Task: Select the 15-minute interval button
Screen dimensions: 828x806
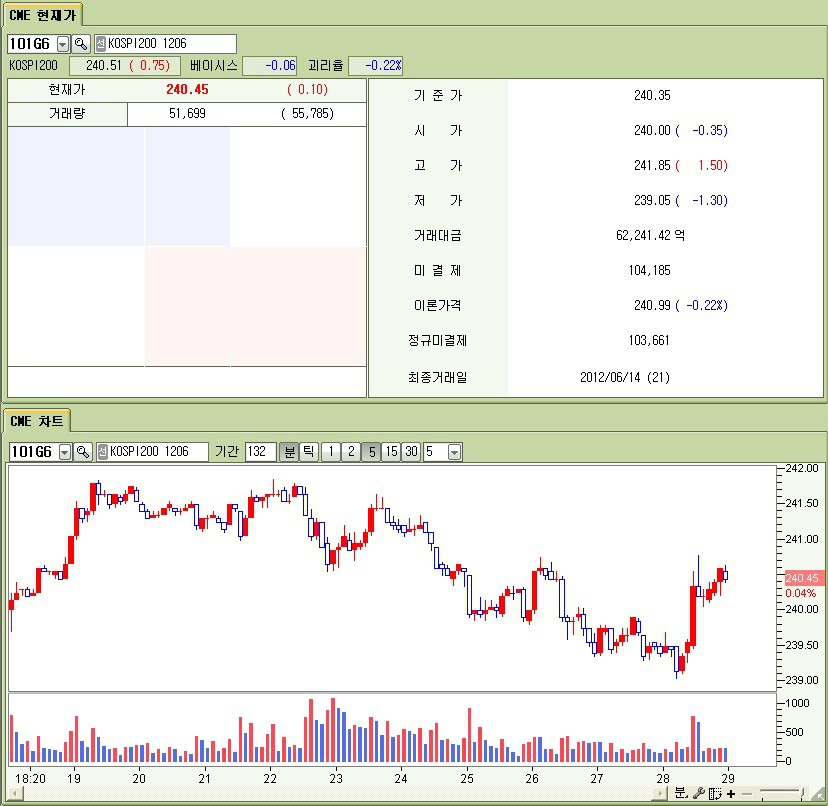Action: click(391, 452)
